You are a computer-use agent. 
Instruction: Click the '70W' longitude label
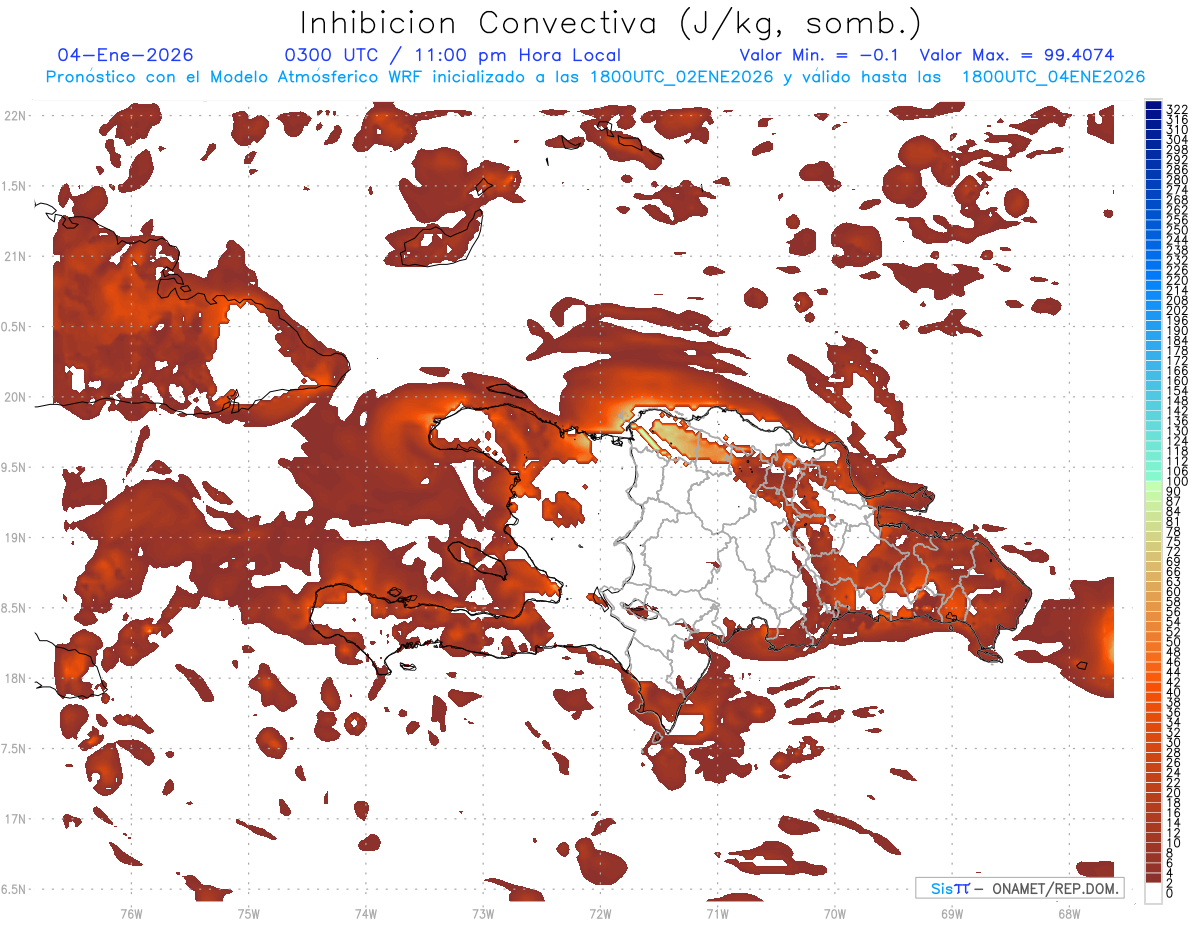(835, 913)
